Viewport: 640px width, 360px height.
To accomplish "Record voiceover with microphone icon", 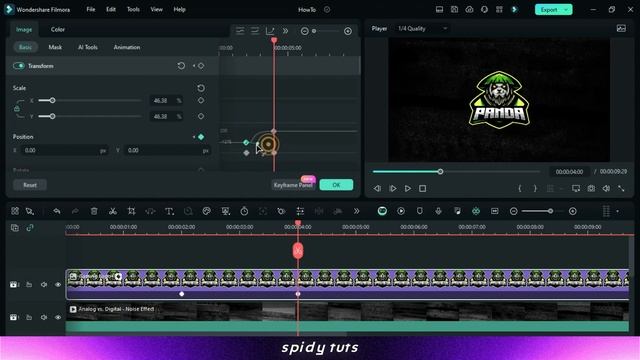I will [x=438, y=211].
